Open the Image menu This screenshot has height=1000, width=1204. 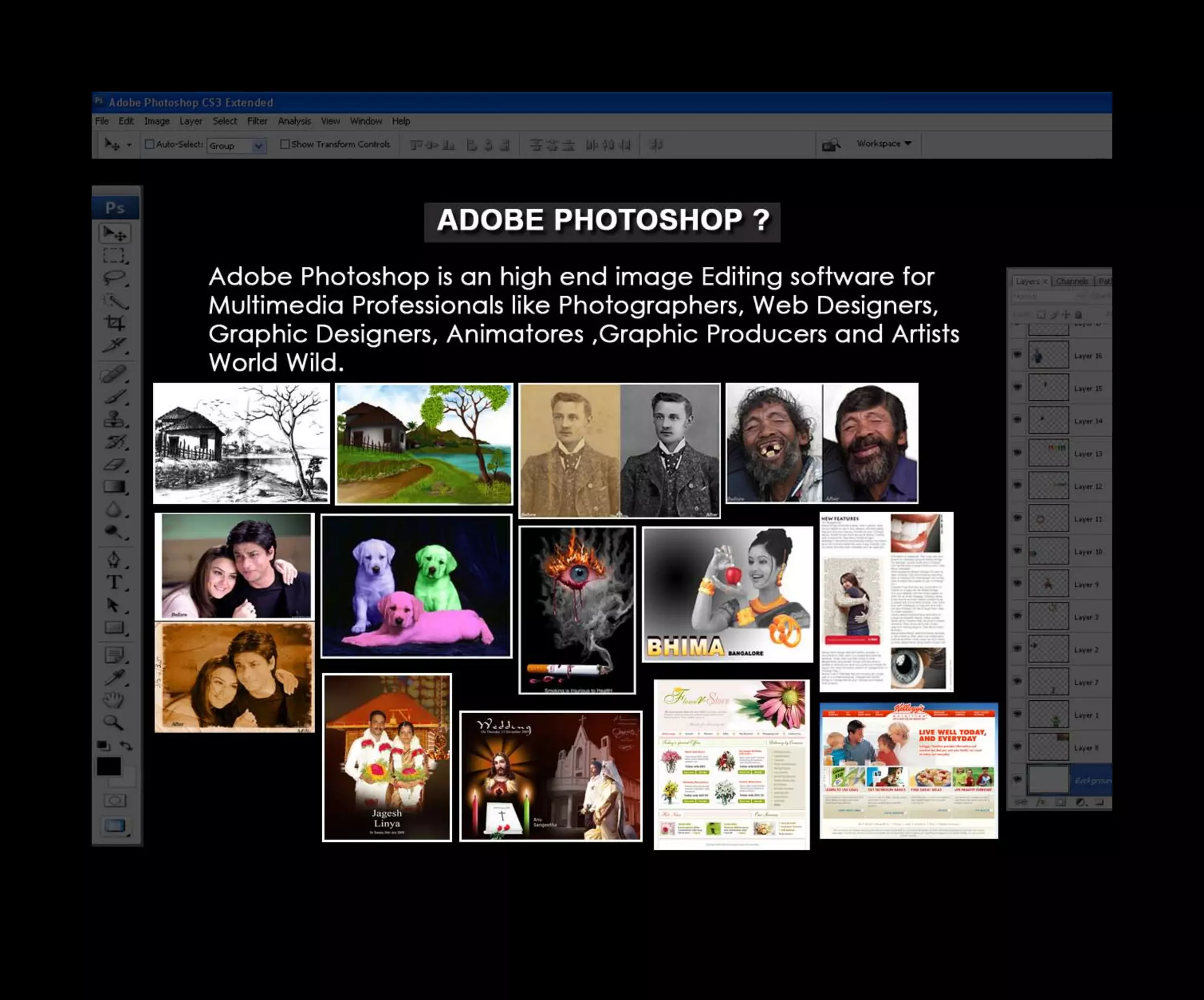pyautogui.click(x=157, y=121)
